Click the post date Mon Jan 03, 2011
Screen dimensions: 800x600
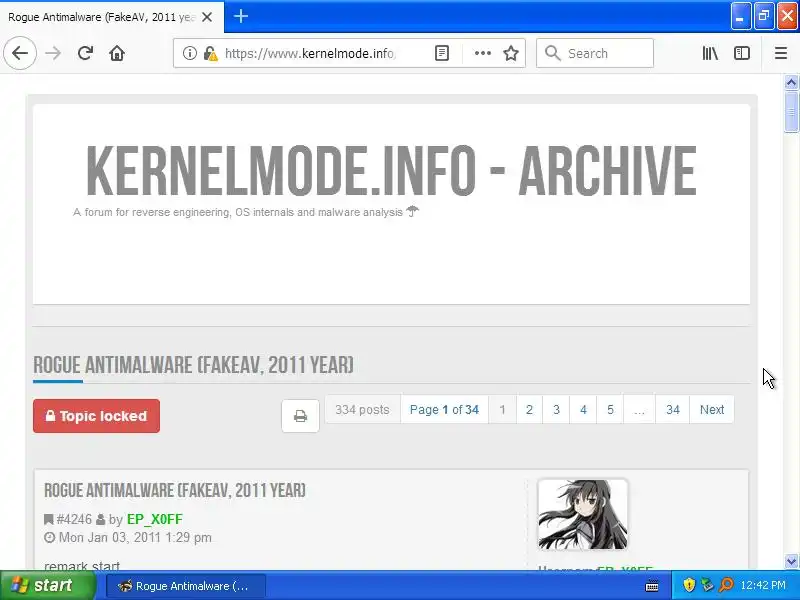(x=135, y=538)
